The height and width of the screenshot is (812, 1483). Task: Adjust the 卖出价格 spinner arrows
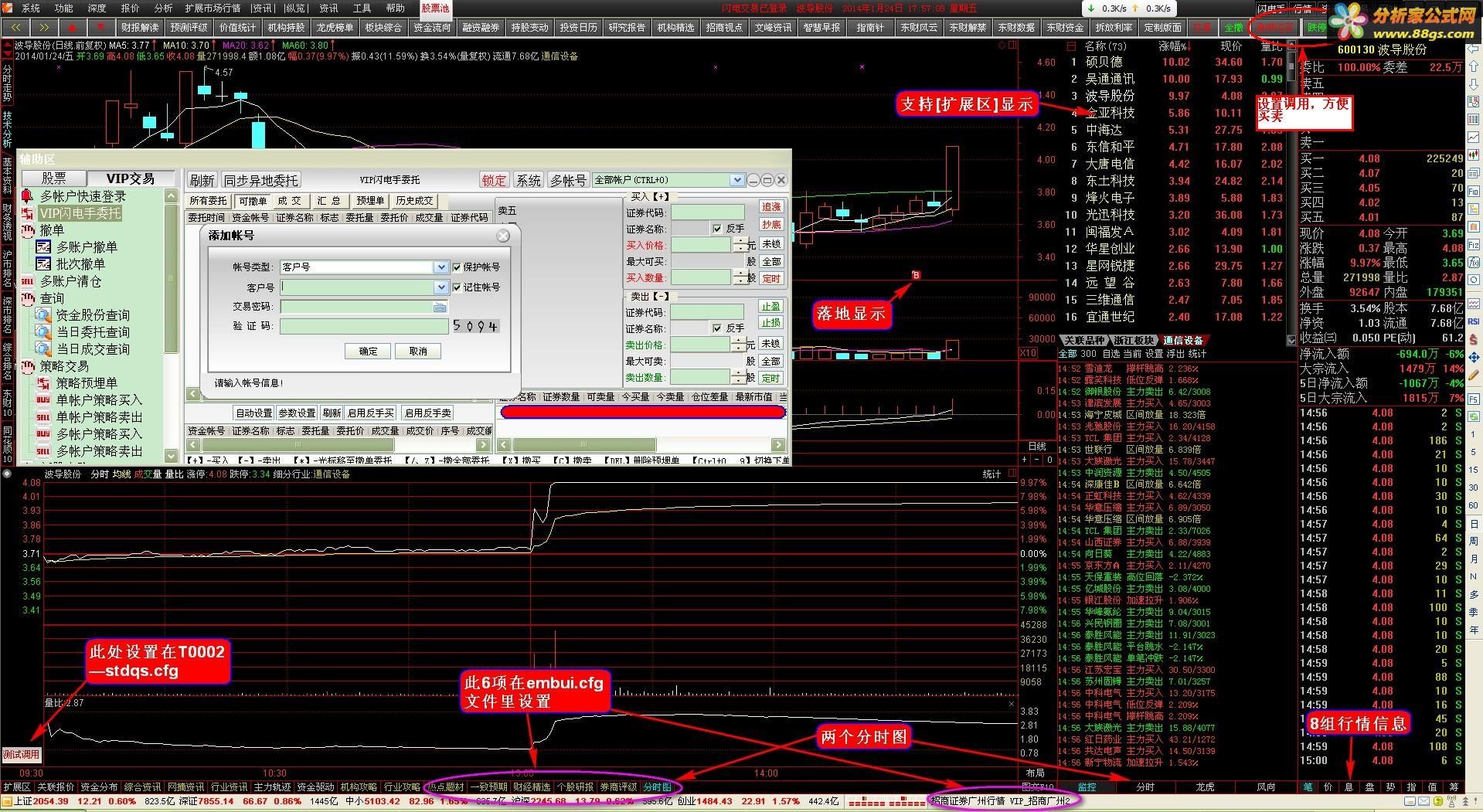coord(740,345)
